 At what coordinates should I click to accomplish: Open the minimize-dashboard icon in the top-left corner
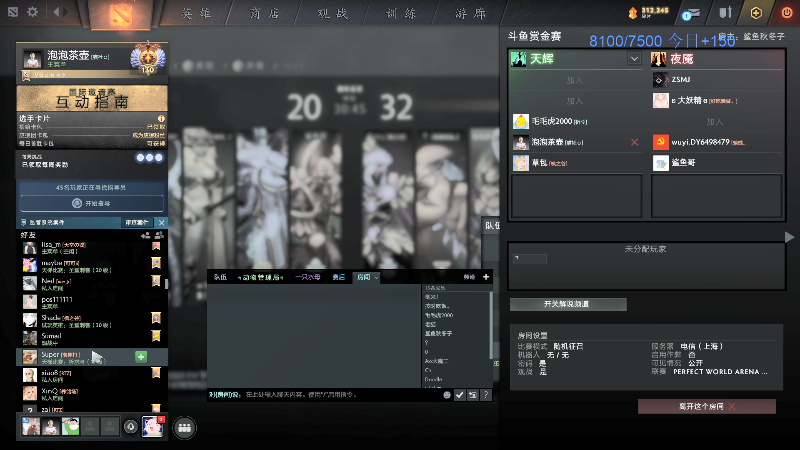[13, 12]
